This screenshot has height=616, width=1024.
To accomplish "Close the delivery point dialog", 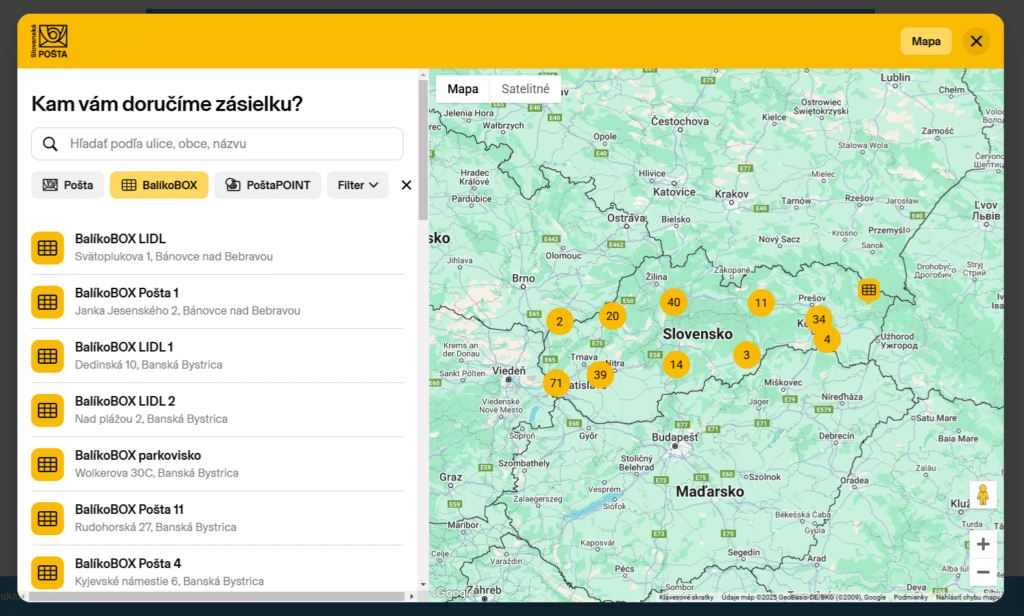I will (976, 41).
